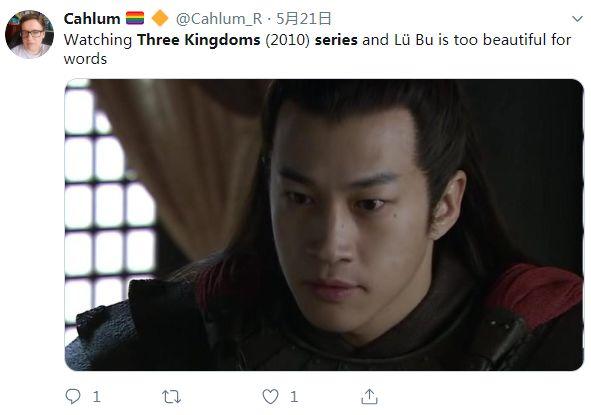Retweet this post using the retweet icon
Screen dimensions: 591x415
[x=171, y=397]
